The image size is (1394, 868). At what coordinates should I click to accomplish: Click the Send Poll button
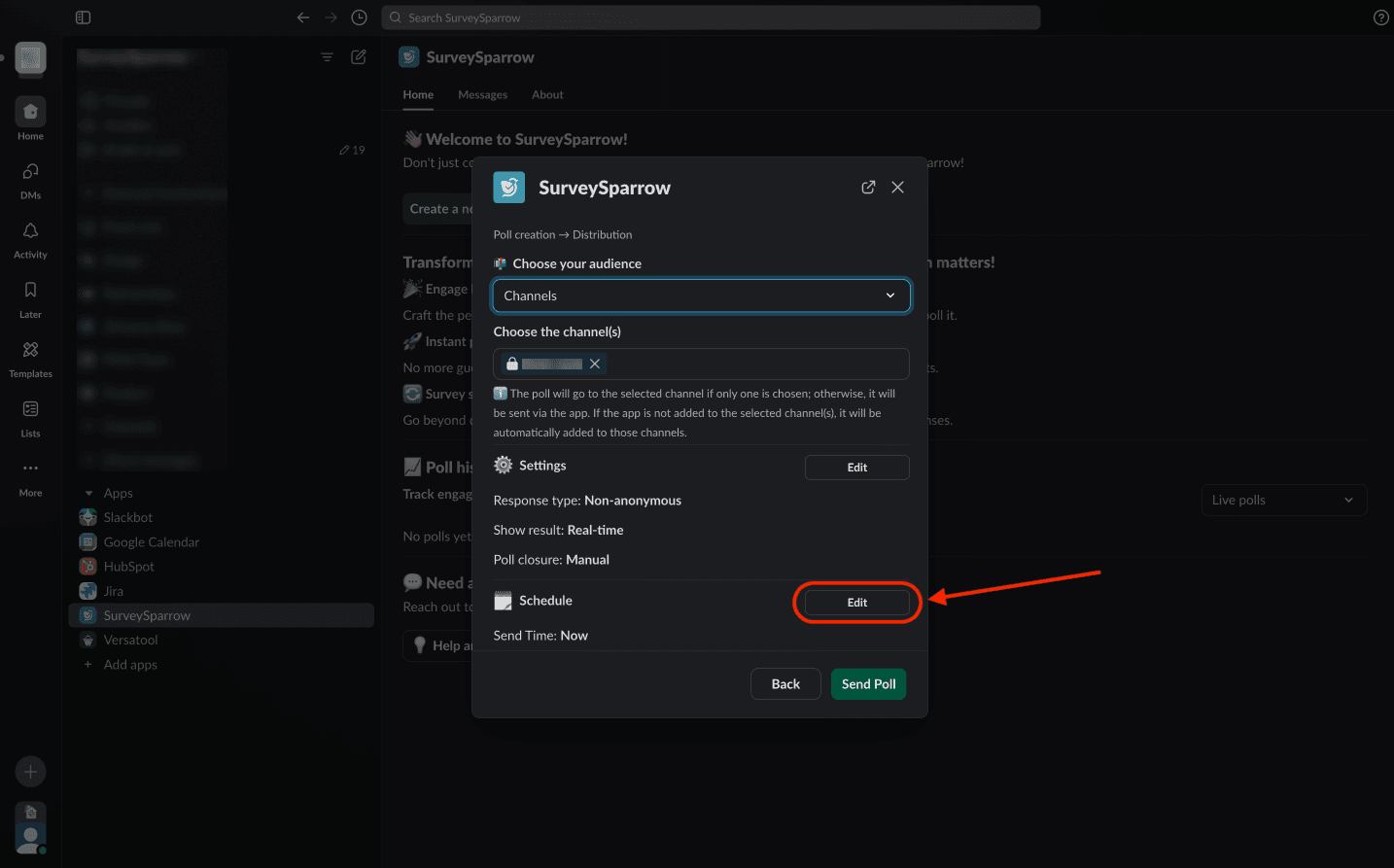tap(868, 684)
